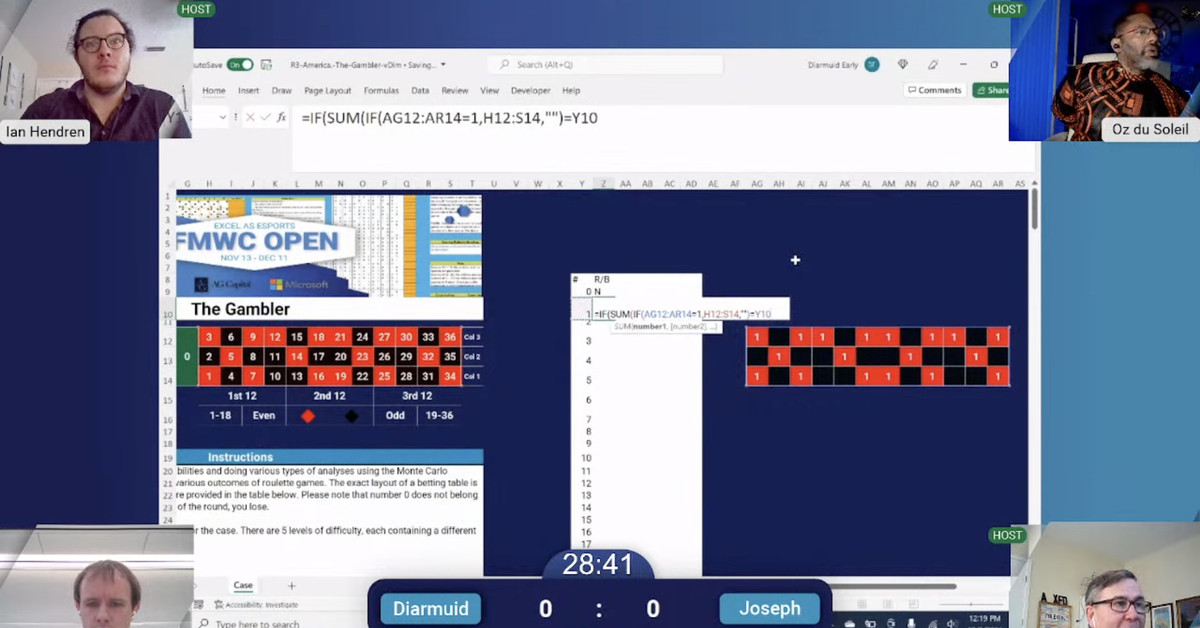Image resolution: width=1200 pixels, height=628 pixels.
Task: Confirm the formula with the checkmark icon
Action: coord(265,118)
